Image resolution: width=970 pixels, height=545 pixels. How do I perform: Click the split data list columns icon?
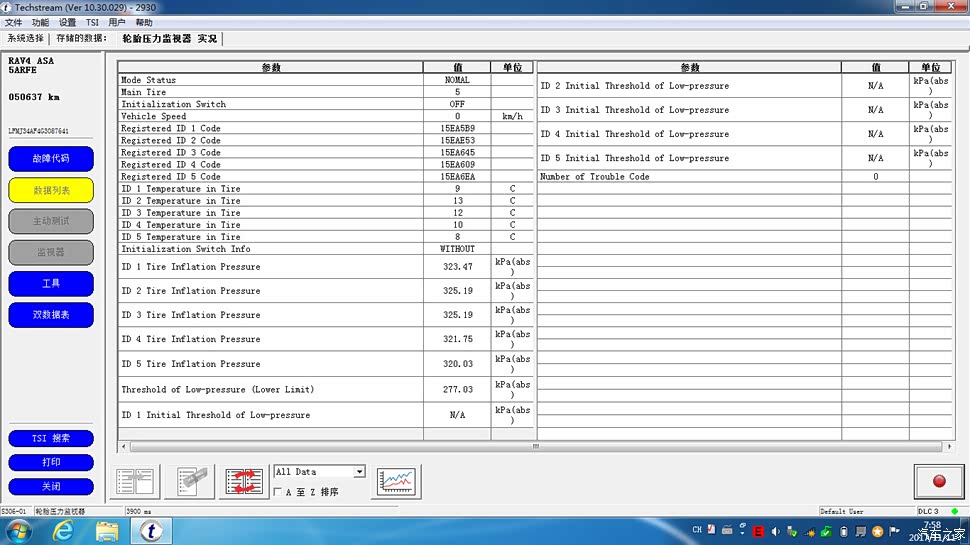pyautogui.click(x=135, y=481)
